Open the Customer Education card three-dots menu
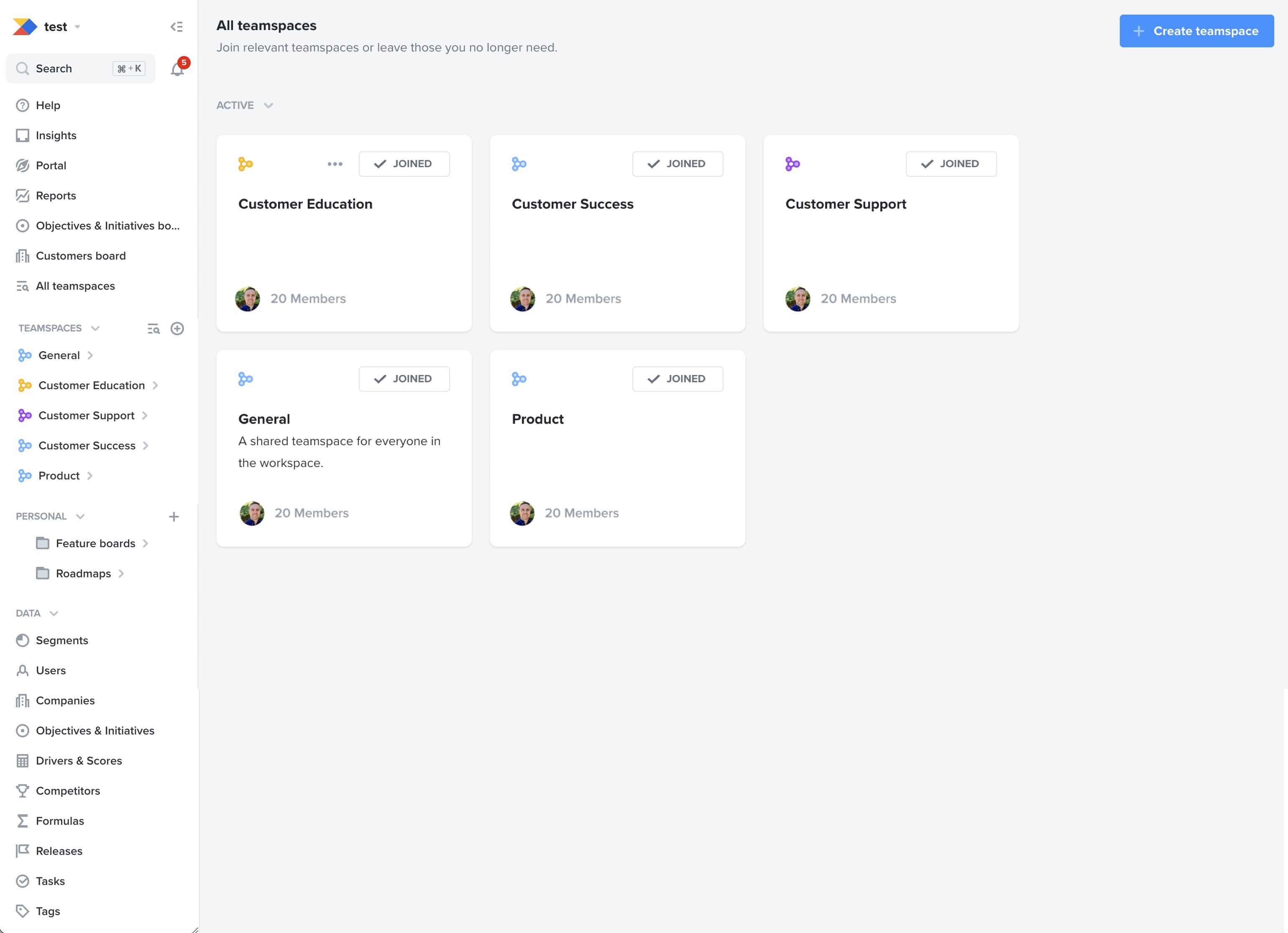Image resolution: width=1288 pixels, height=933 pixels. (335, 164)
